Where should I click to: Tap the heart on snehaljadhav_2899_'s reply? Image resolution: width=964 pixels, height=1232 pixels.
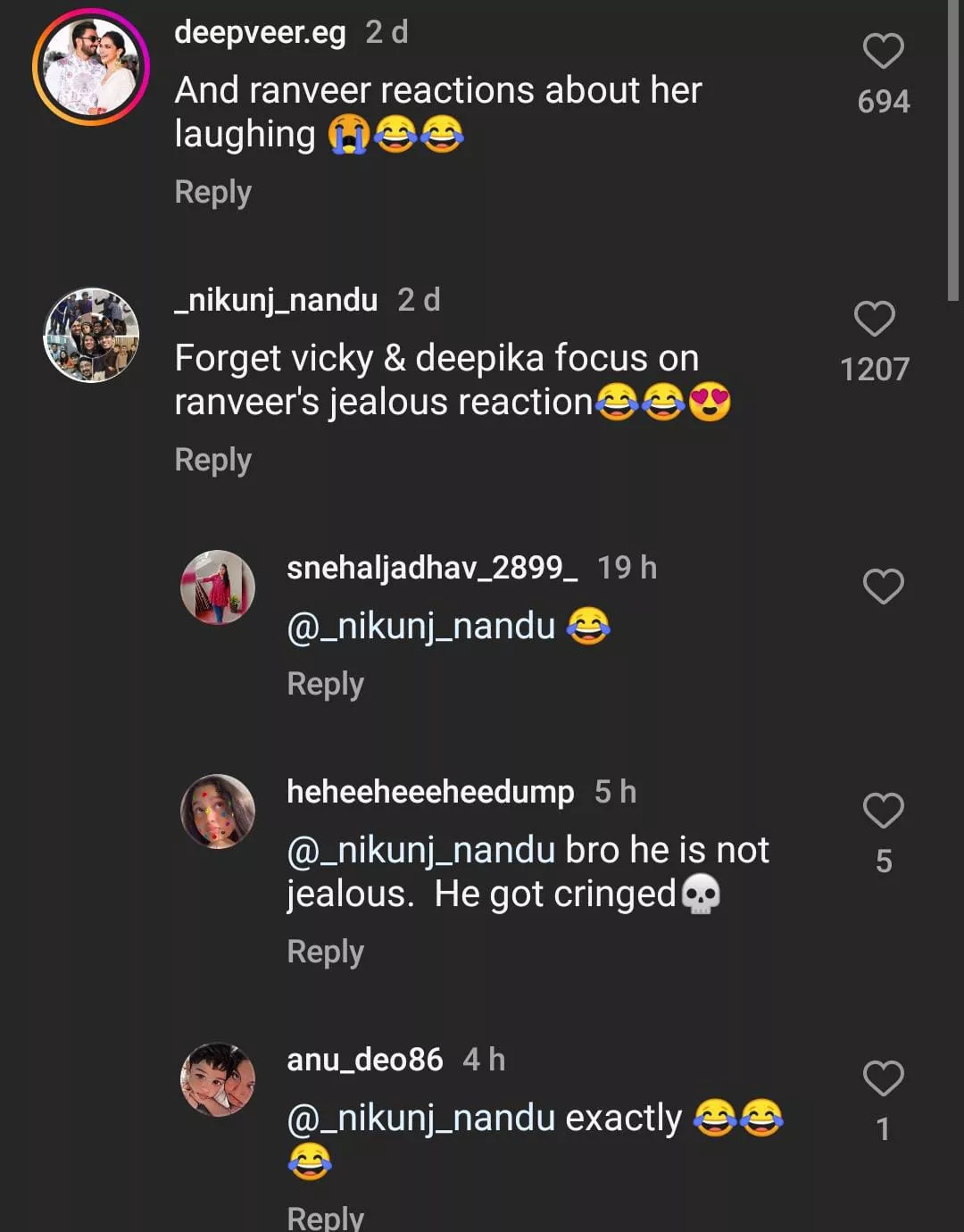coord(883,587)
